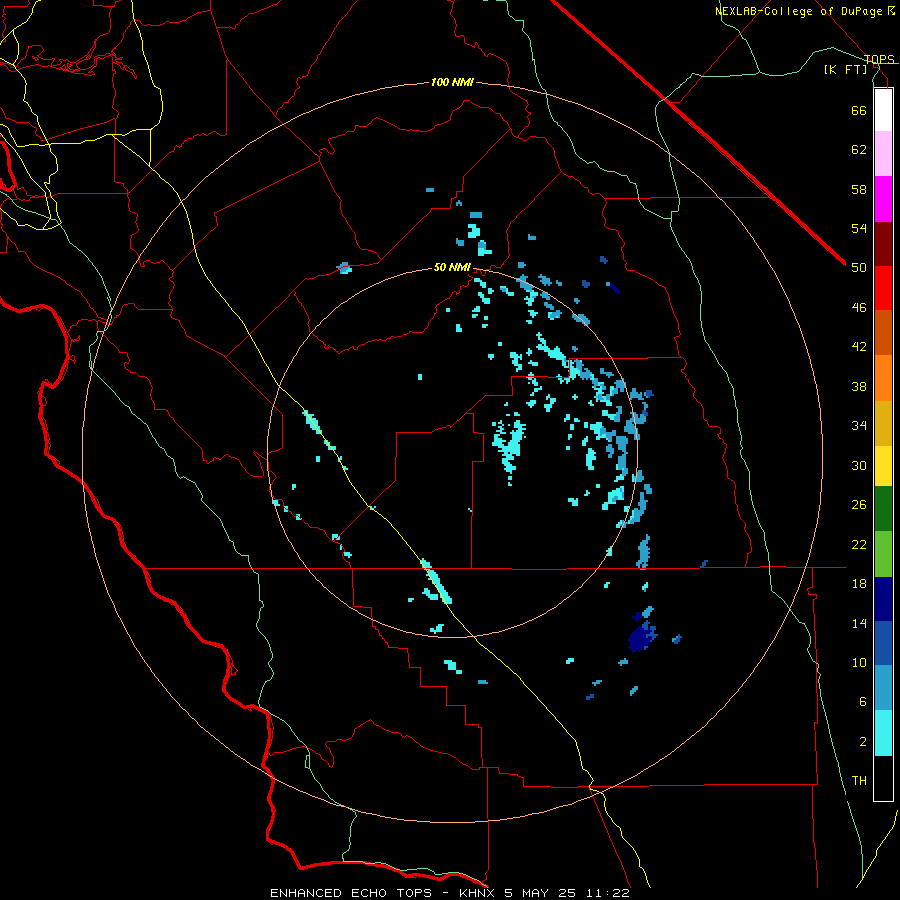Click the '14' legend value
The height and width of the screenshot is (900, 900).
[859, 623]
